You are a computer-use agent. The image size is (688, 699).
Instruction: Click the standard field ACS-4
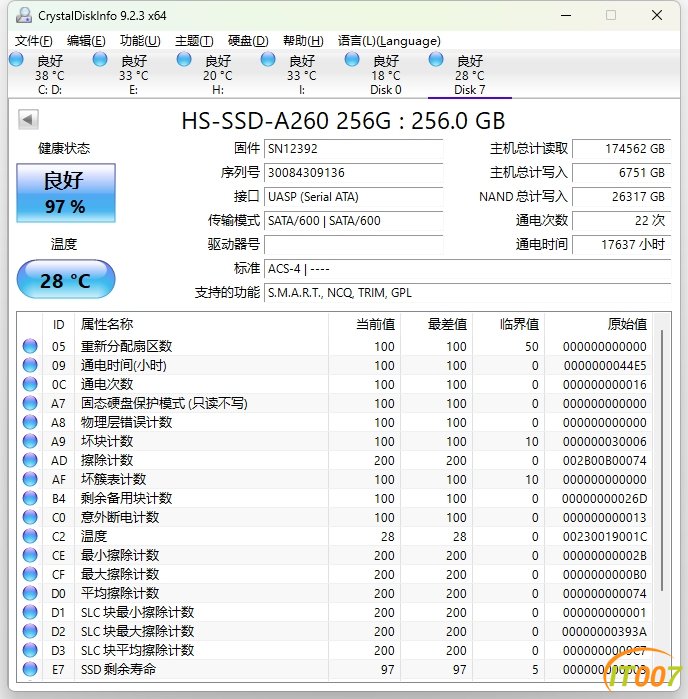point(468,269)
